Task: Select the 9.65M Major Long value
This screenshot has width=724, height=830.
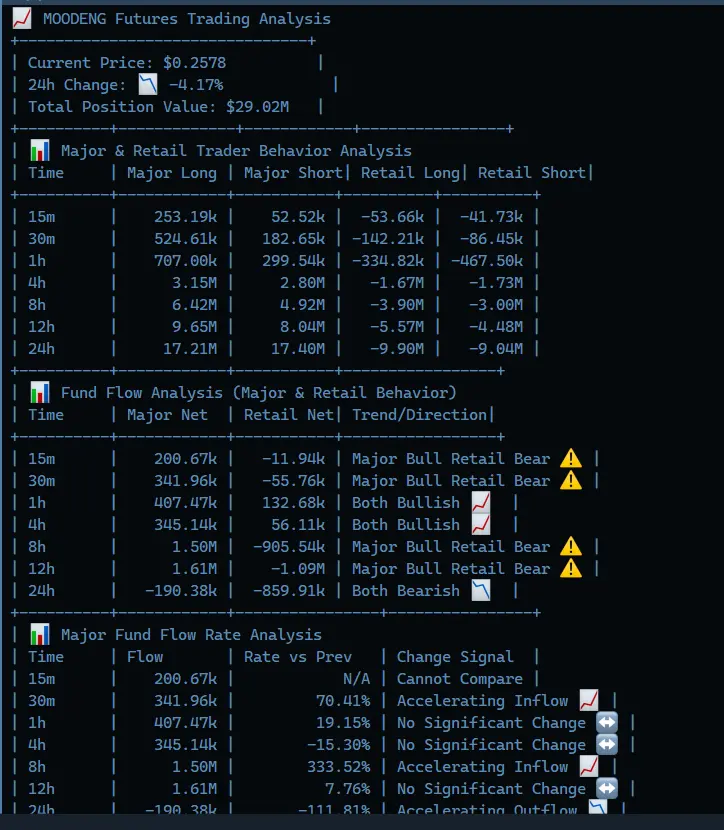Action: point(195,327)
